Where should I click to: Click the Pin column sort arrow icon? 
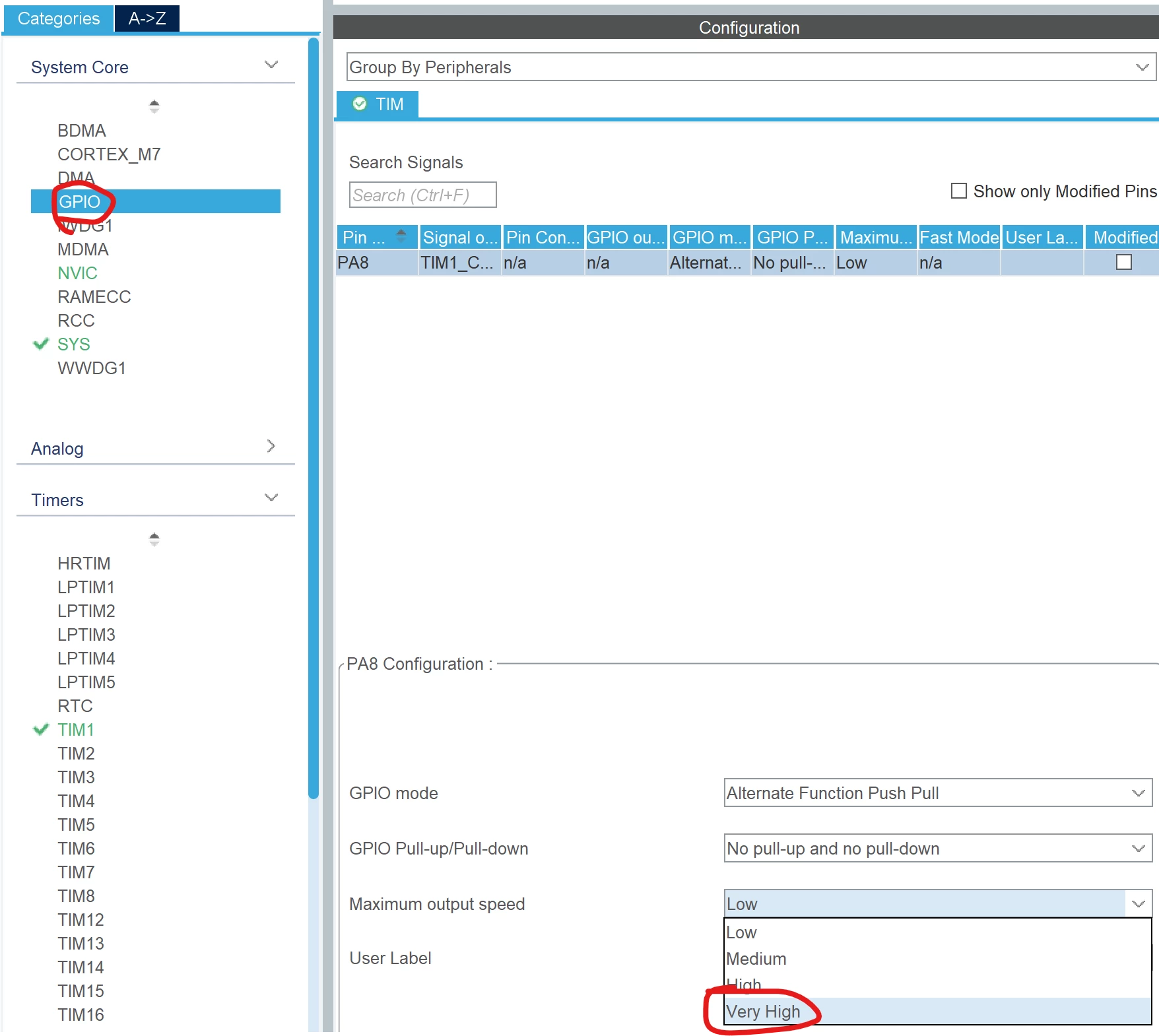click(x=401, y=235)
